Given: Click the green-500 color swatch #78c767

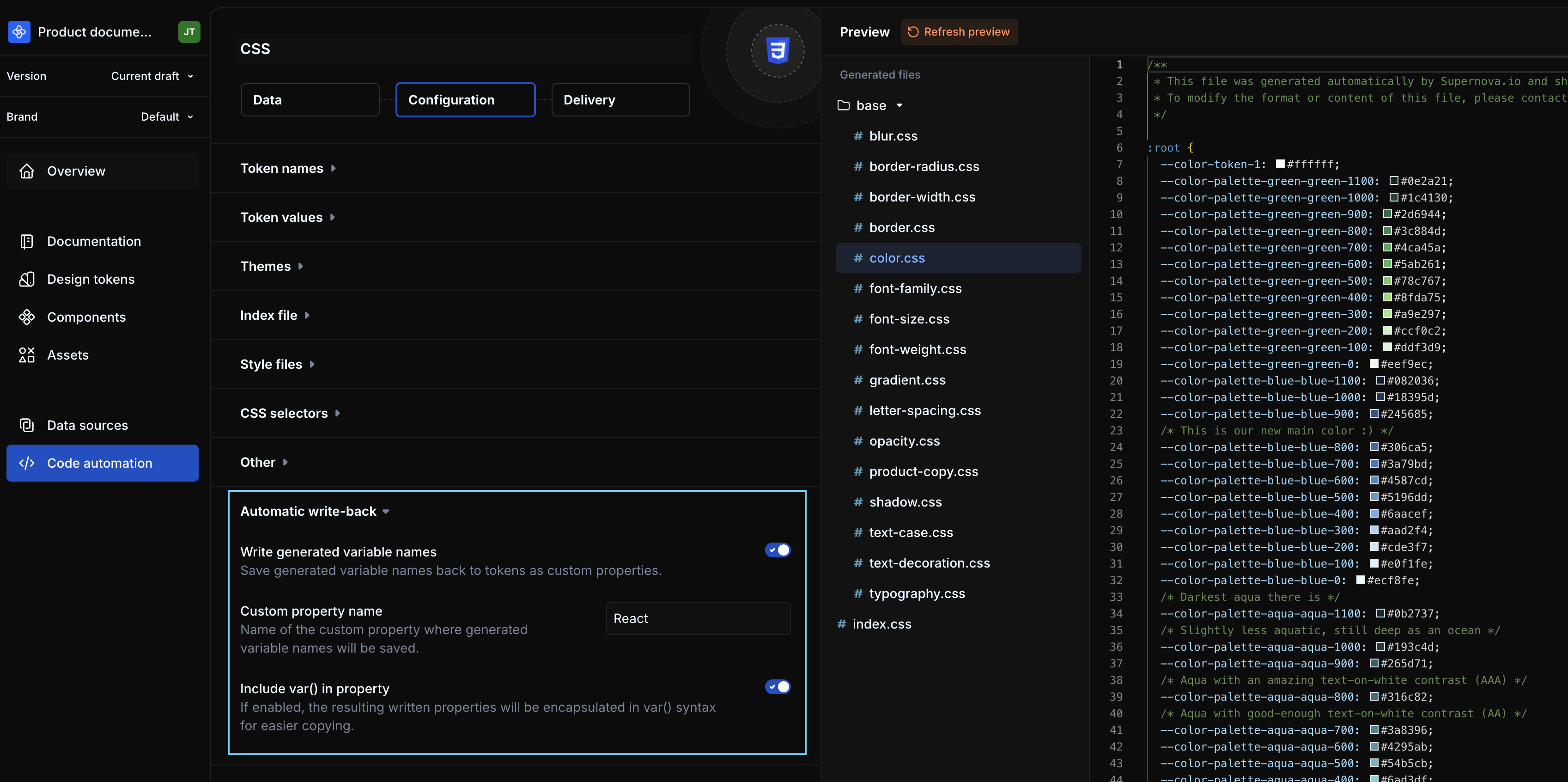Looking at the screenshot, I should [x=1387, y=281].
